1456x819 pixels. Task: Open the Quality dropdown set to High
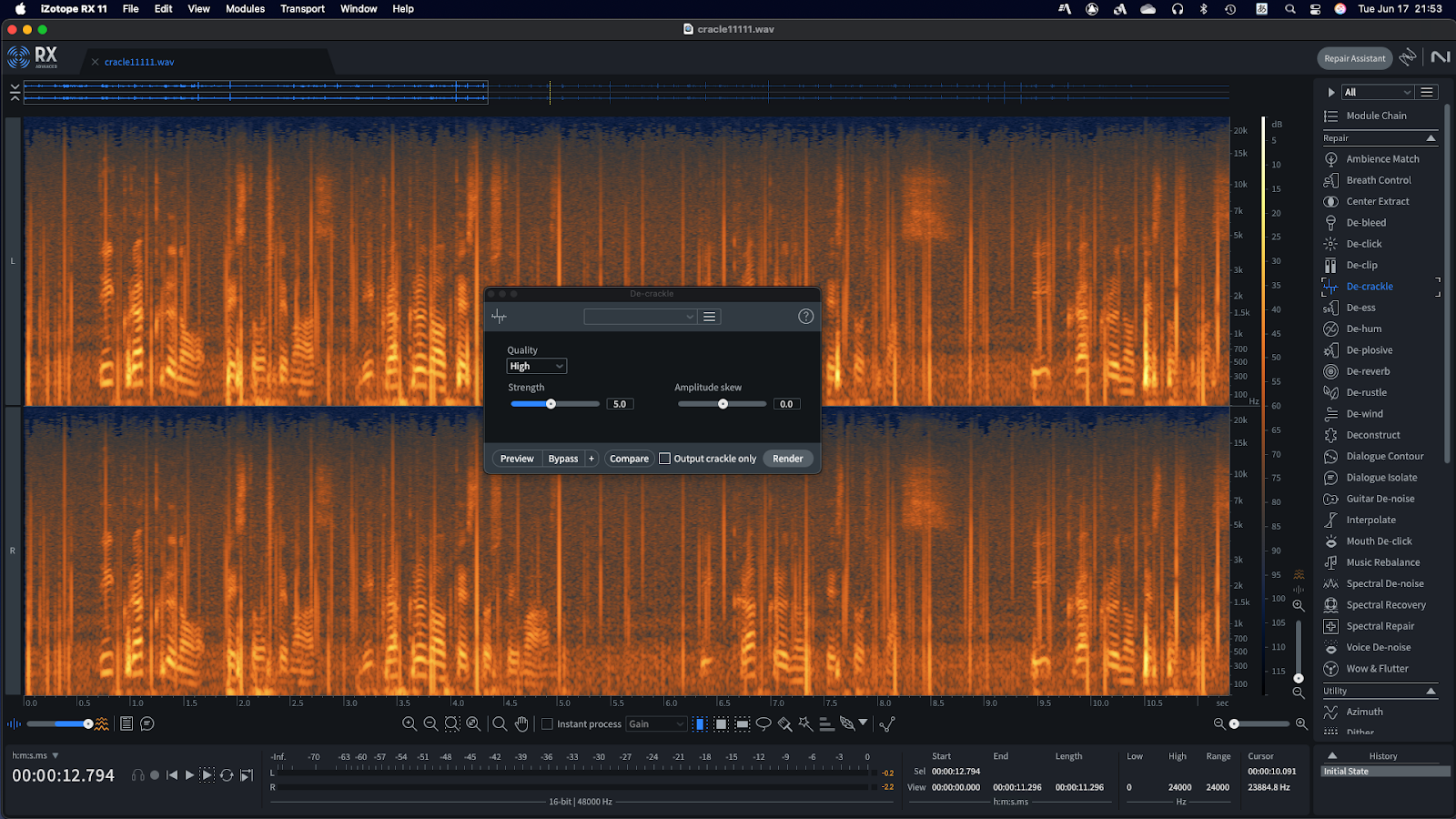[x=536, y=366]
